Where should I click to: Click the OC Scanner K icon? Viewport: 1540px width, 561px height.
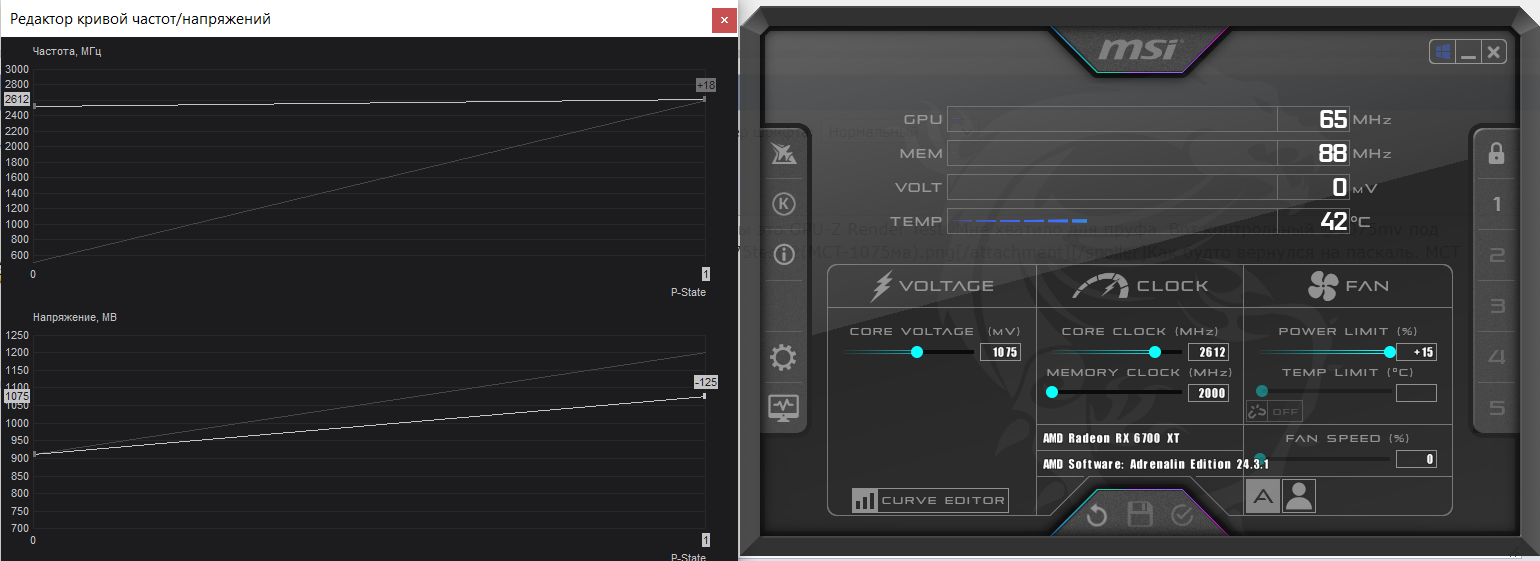(x=784, y=205)
